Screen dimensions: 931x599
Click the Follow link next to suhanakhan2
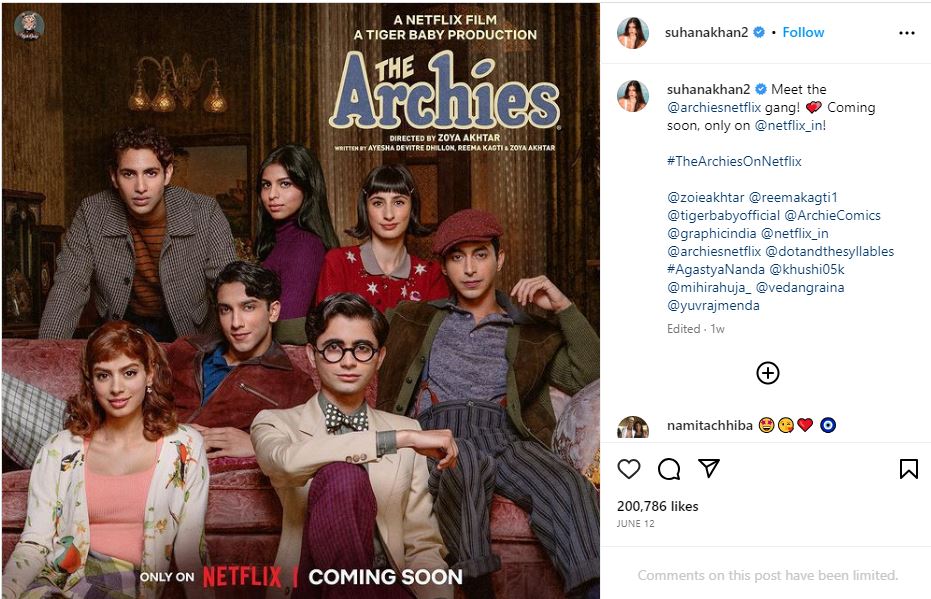click(x=803, y=33)
